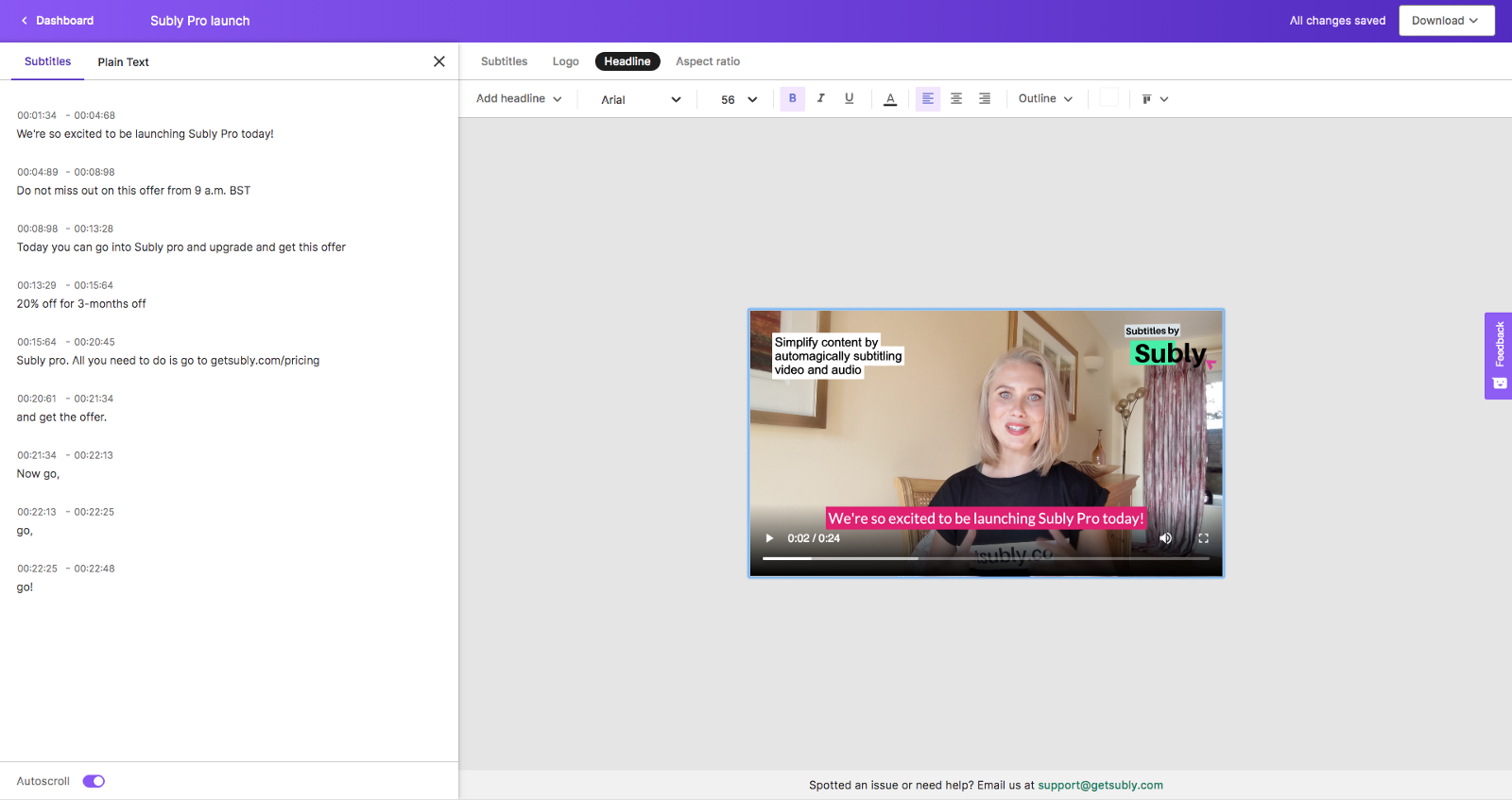Open the Subtitles settings tab

tap(504, 61)
